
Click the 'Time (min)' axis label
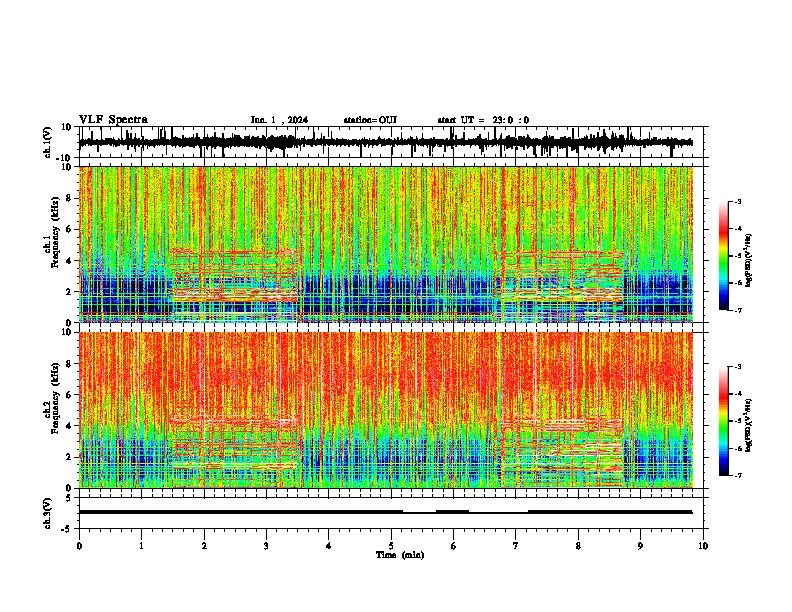coord(400,555)
